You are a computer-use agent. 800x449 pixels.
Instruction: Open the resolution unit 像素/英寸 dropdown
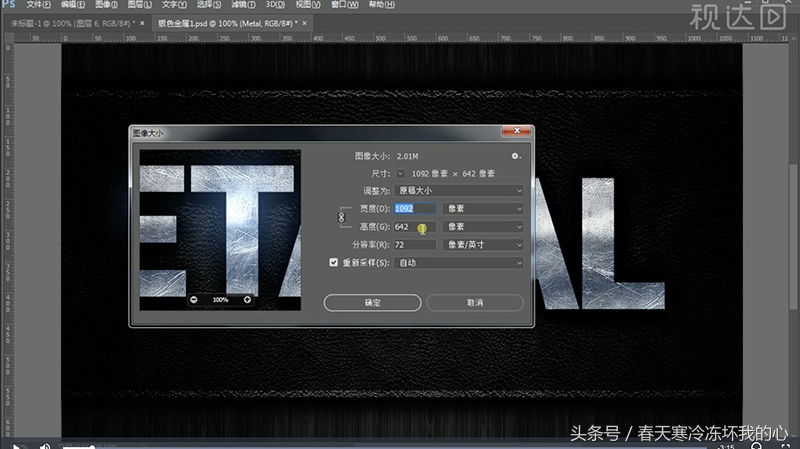click(483, 244)
